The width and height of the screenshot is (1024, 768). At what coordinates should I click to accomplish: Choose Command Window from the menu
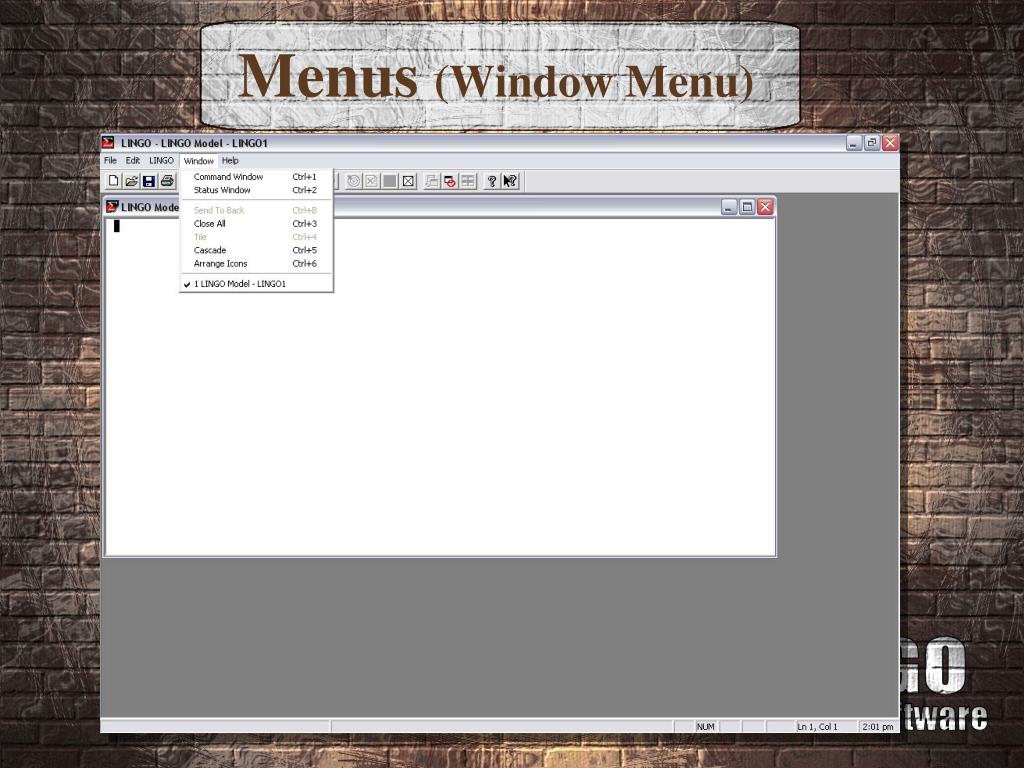click(x=256, y=177)
